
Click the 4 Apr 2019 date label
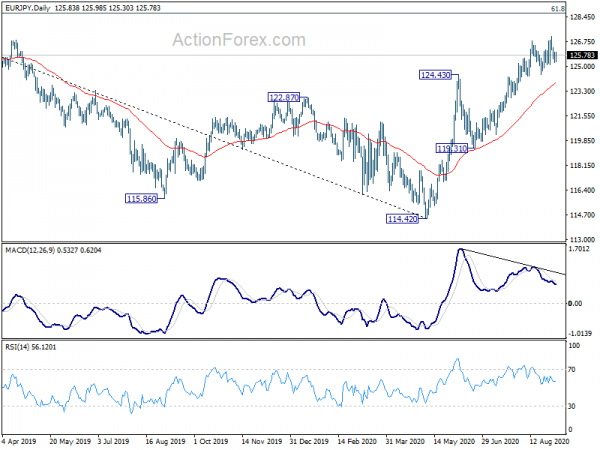19,441
